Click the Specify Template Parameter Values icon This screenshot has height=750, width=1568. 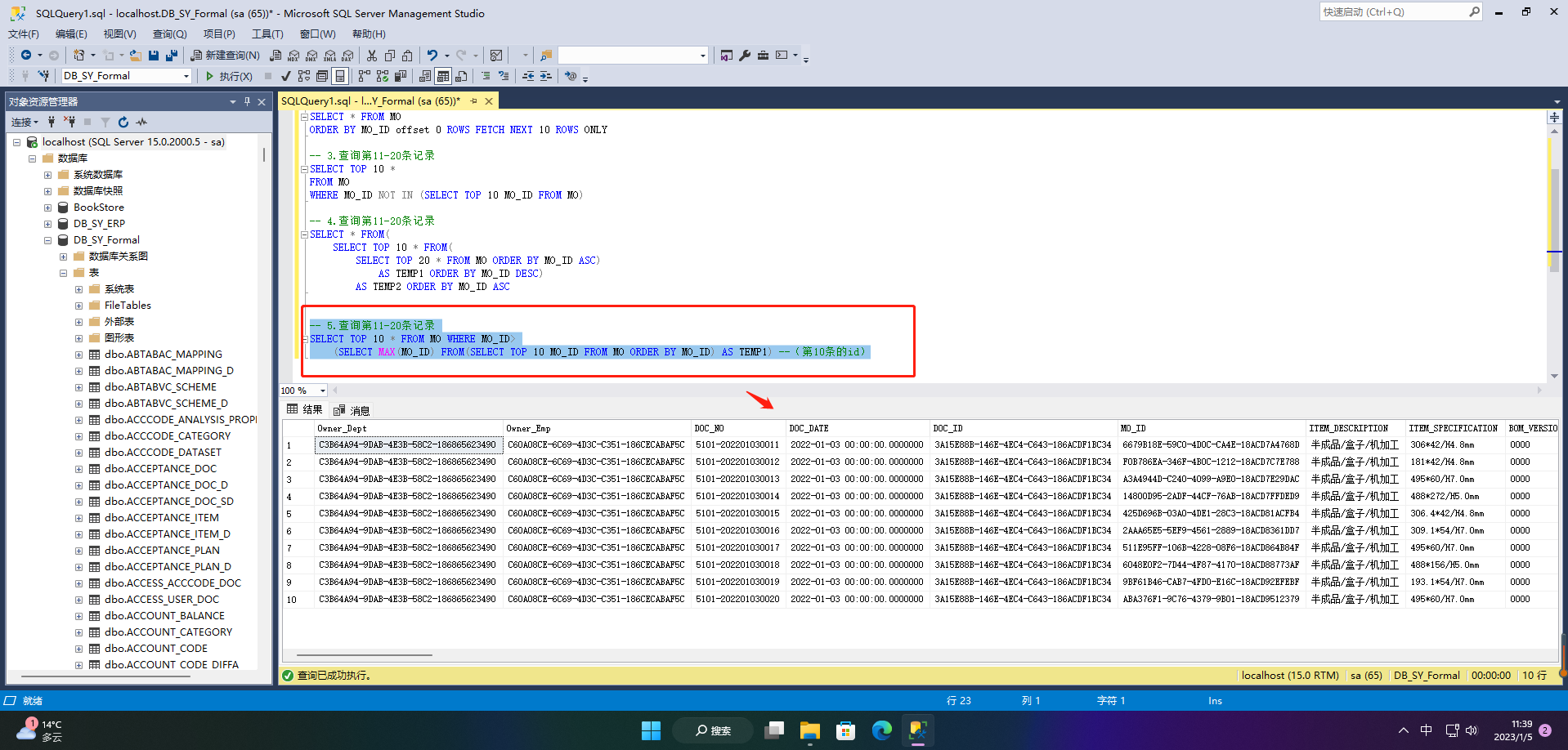571,76
